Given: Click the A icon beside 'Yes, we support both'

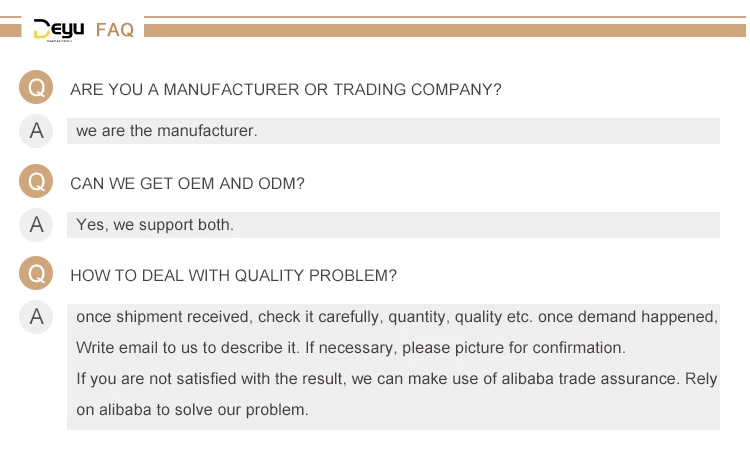Looking at the screenshot, I should 36,224.
